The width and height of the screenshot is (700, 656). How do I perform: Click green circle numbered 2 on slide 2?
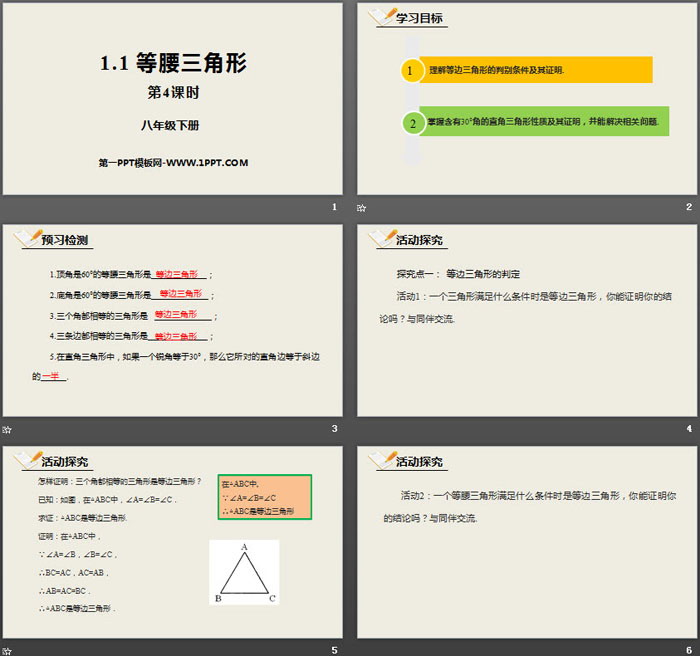(411, 123)
